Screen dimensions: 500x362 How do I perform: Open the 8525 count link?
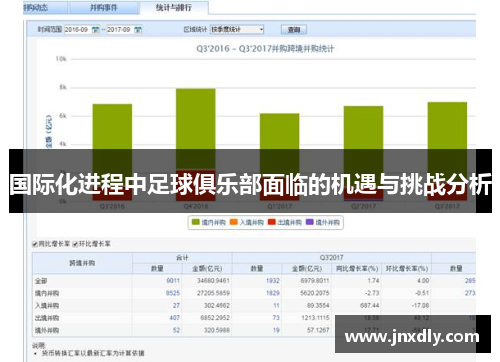(173, 293)
